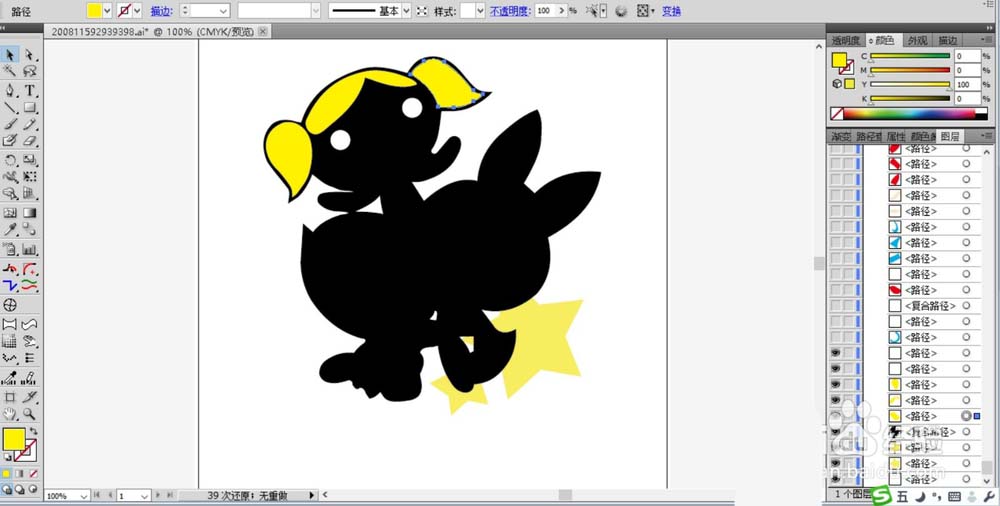This screenshot has width=1000, height=506.
Task: Click the opacity value field showing 100
Action: pos(545,11)
